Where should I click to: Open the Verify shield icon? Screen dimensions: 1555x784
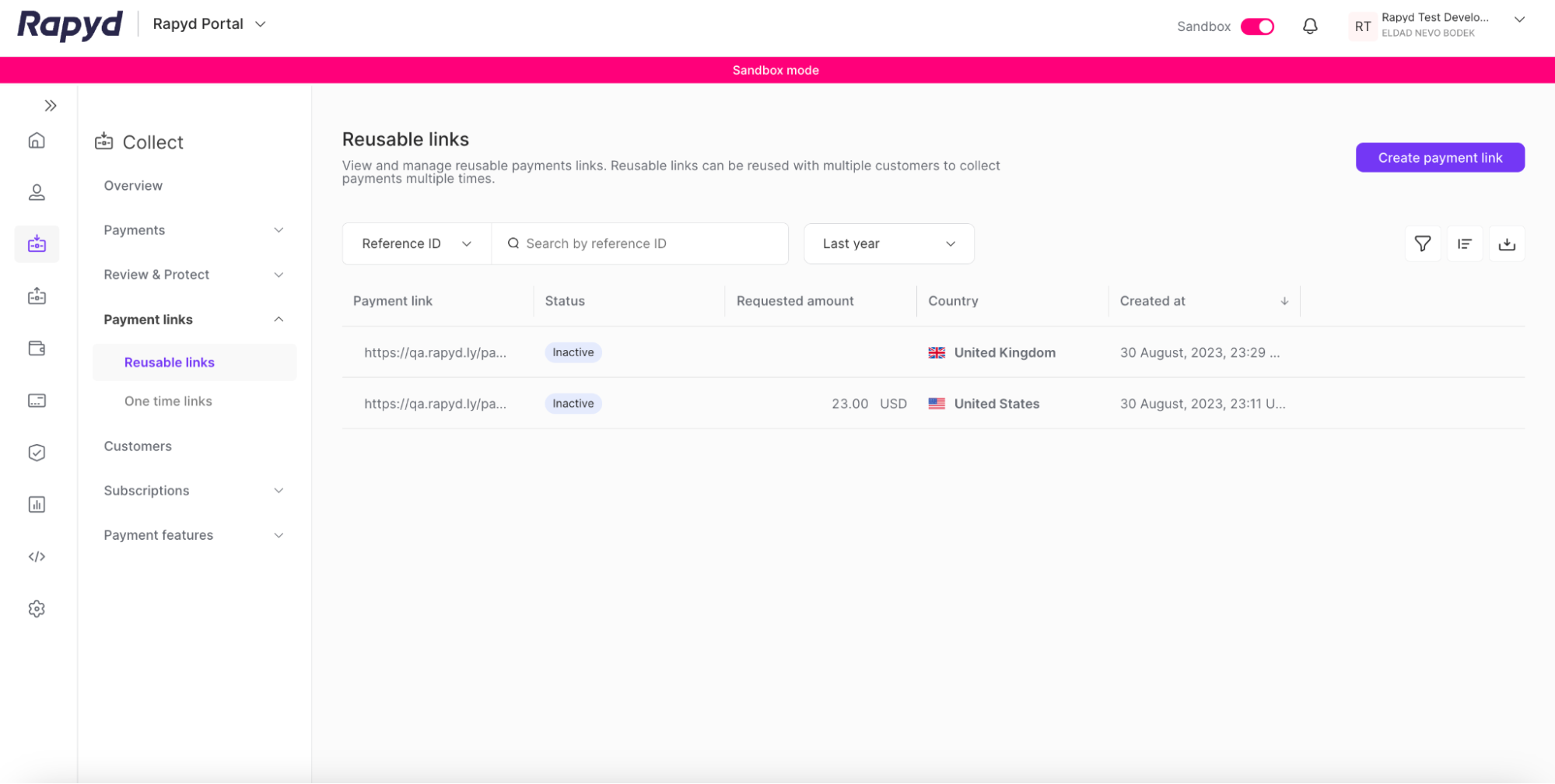pos(37,452)
